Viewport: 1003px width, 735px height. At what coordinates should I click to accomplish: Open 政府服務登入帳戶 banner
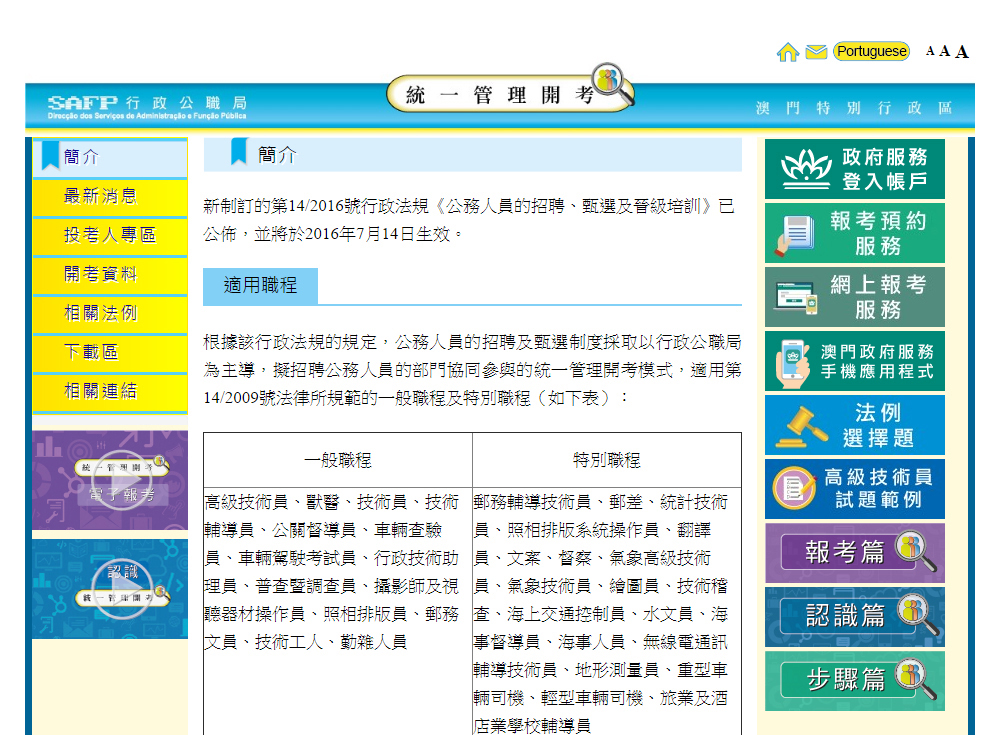click(854, 169)
